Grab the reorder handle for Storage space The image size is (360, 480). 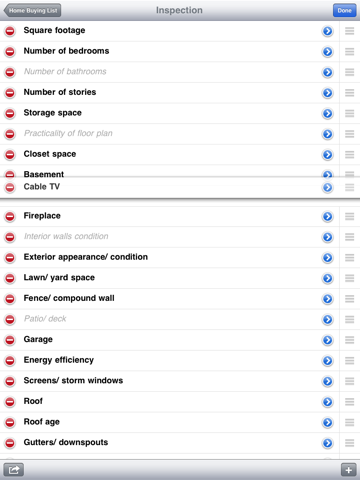coord(349,113)
